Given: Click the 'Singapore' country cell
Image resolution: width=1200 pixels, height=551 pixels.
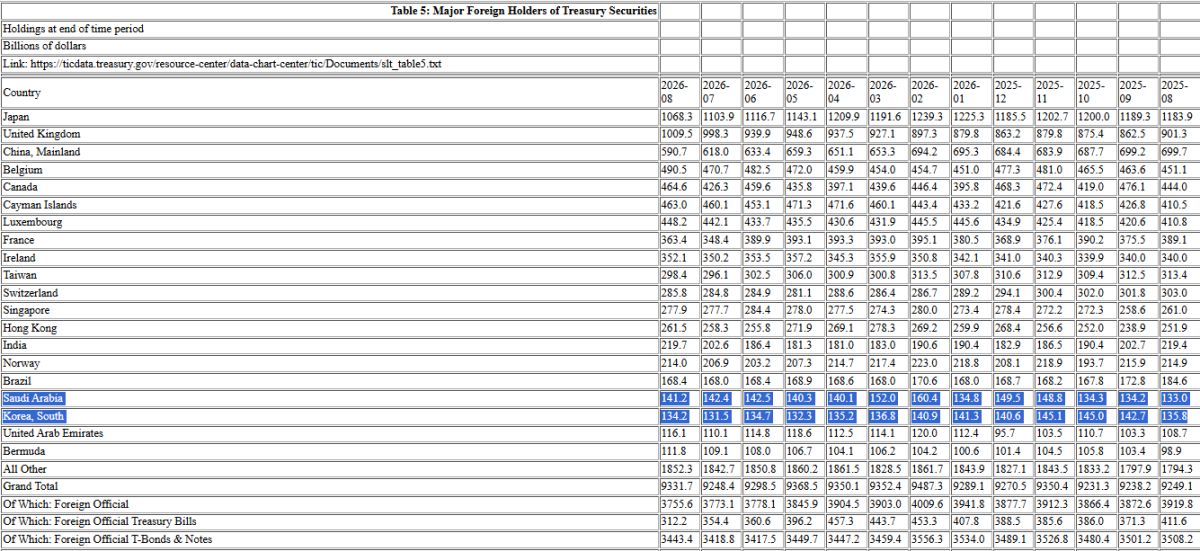Looking at the screenshot, I should [x=329, y=310].
